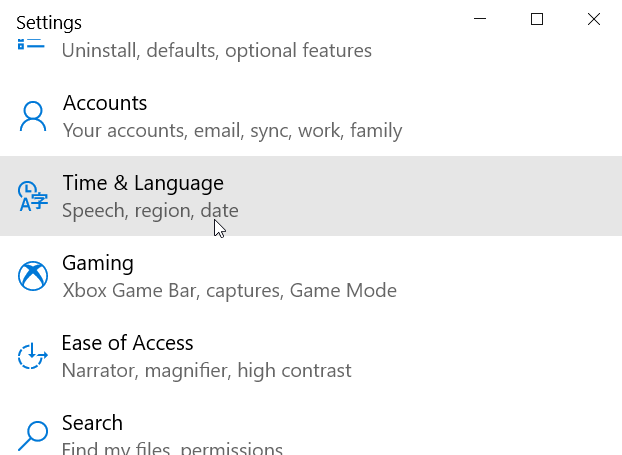Click the "Find my files, permissions" text
The width and height of the screenshot is (622, 455).
pyautogui.click(x=173, y=448)
